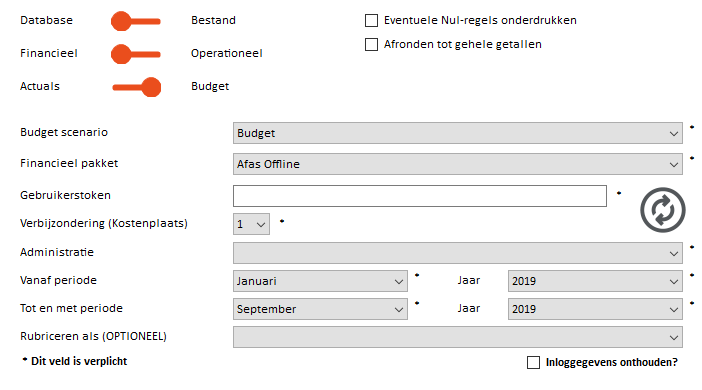Tick the Inloggegevens onthouden checkbox
The image size is (702, 390).
533,362
